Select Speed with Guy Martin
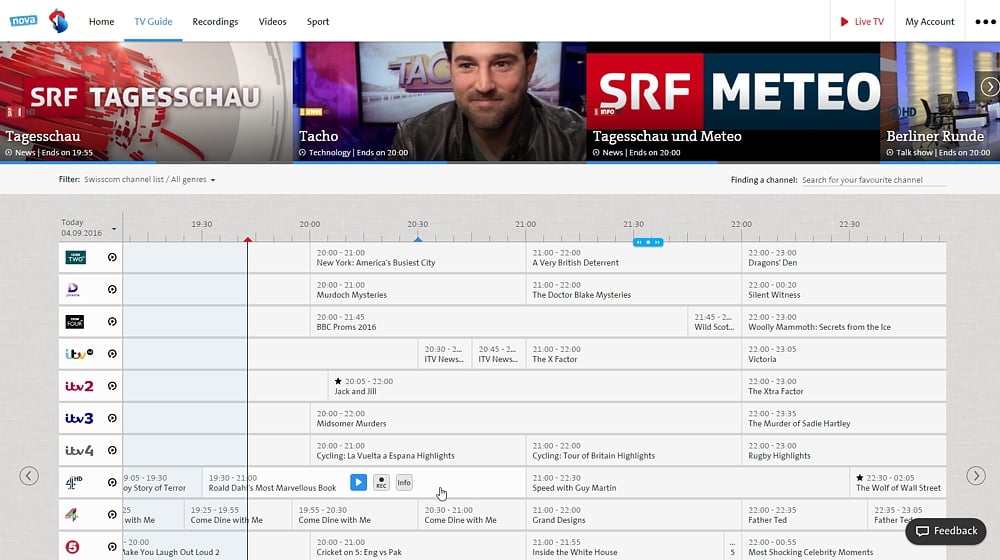This screenshot has height=560, width=1000. pyautogui.click(x=688, y=482)
